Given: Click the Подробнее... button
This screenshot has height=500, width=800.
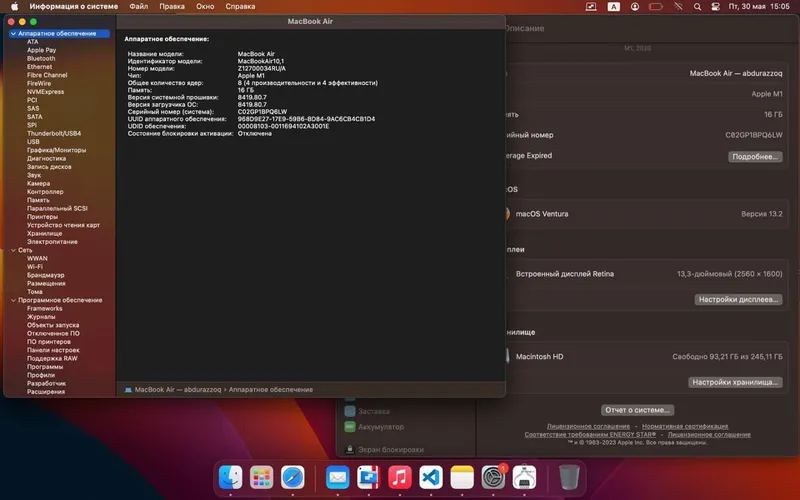Looking at the screenshot, I should (x=755, y=157).
